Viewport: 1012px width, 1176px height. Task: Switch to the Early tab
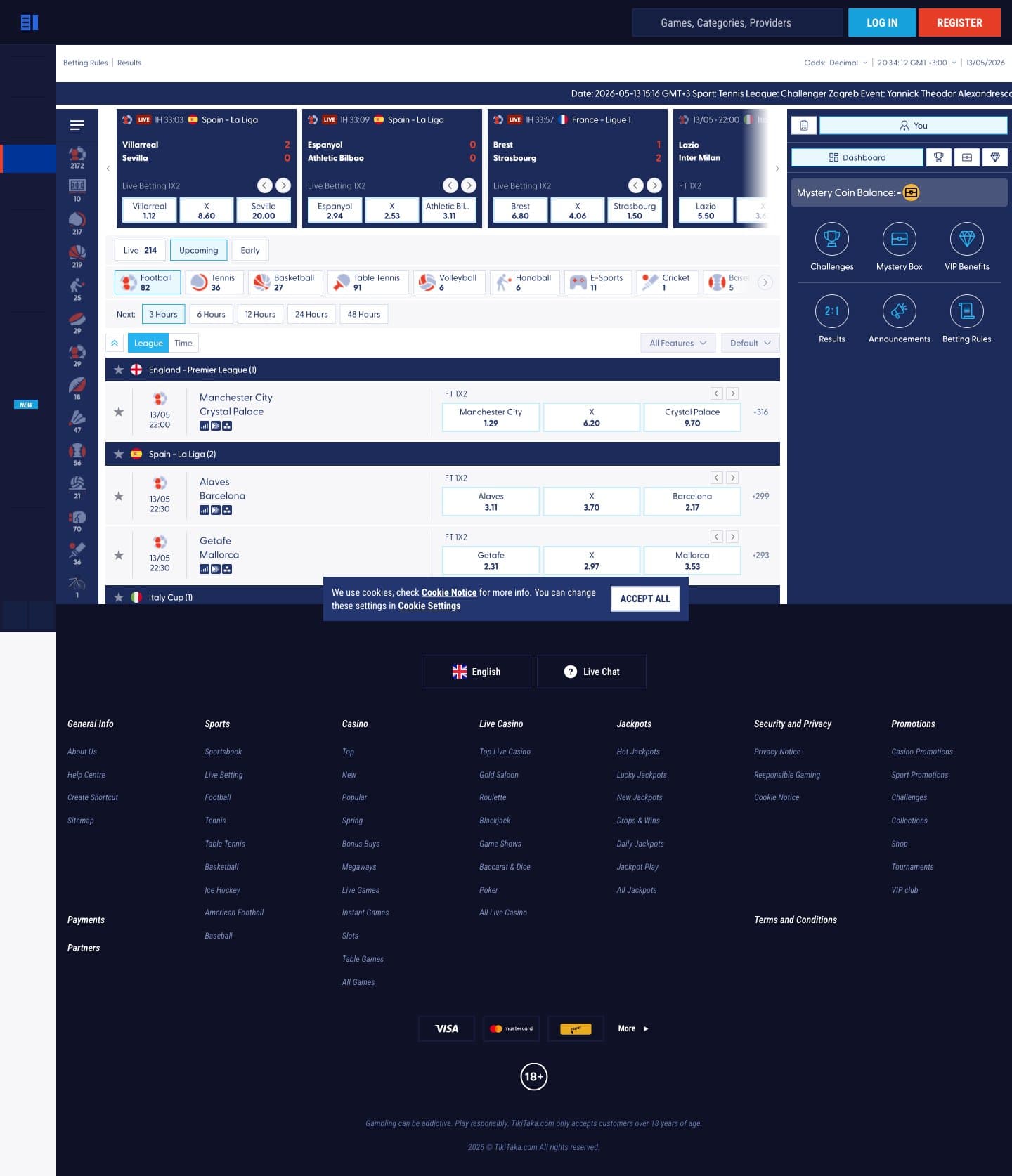coord(250,250)
